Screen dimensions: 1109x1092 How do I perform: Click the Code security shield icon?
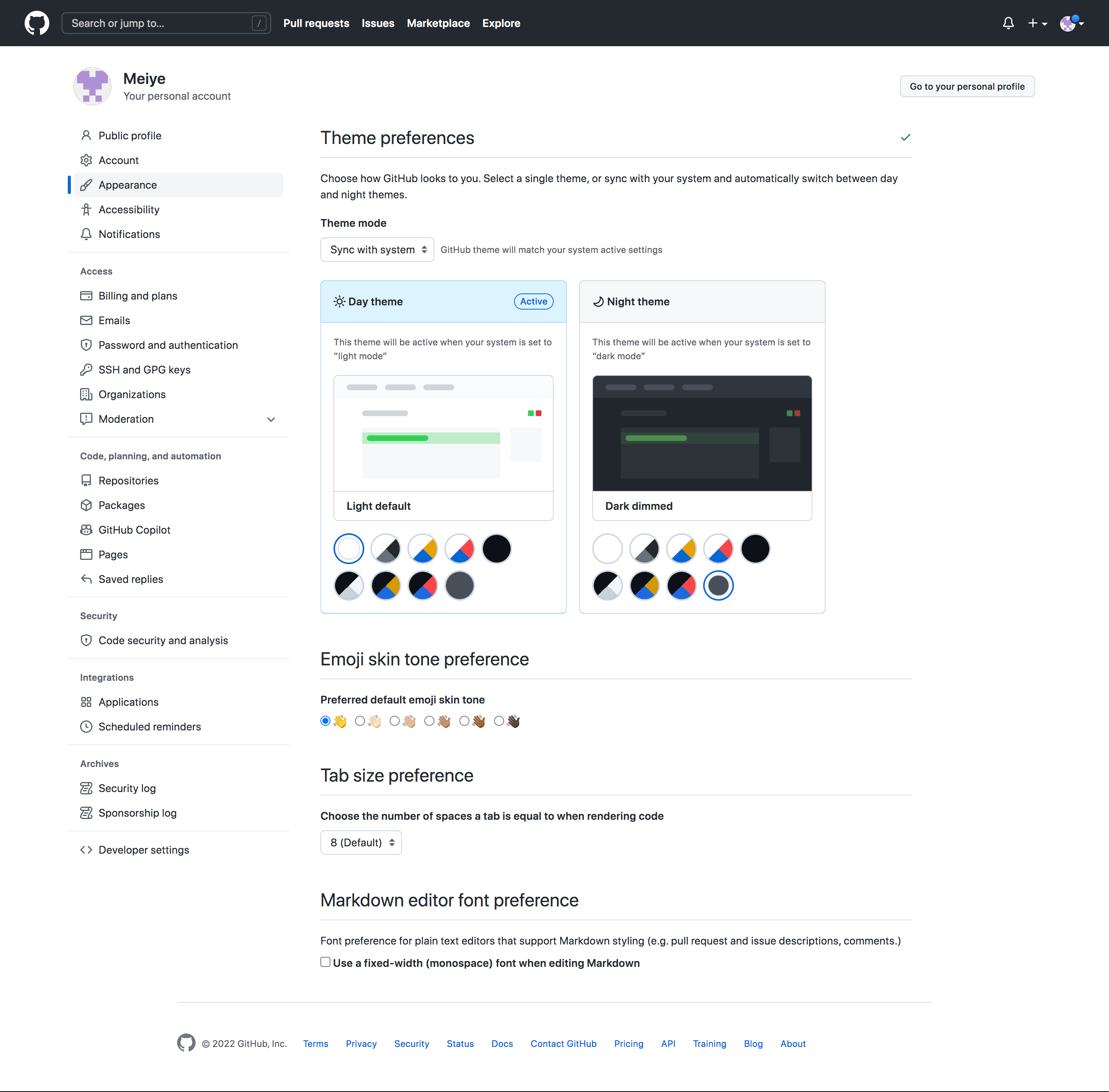tap(86, 641)
